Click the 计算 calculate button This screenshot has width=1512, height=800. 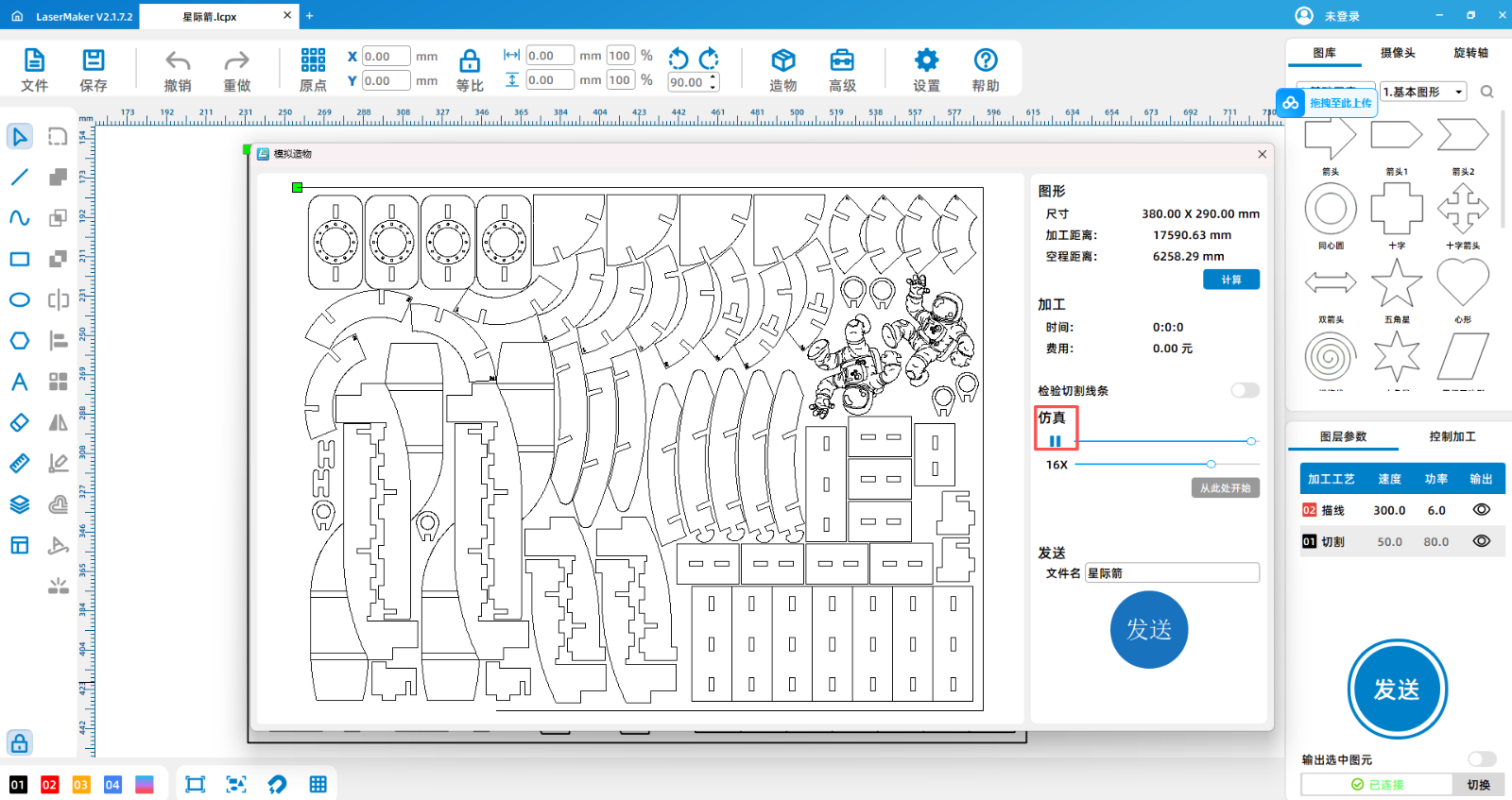[1230, 280]
